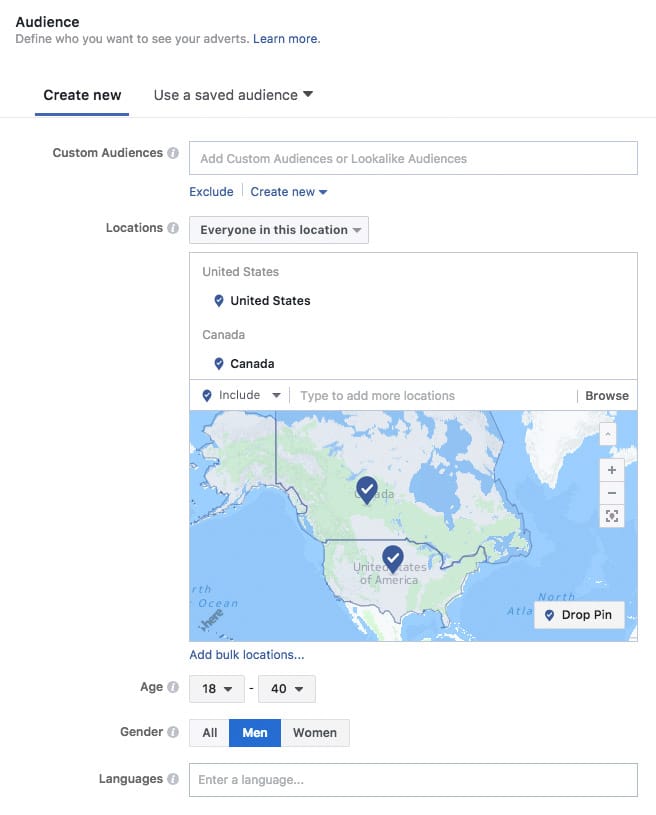Image resolution: width=656 pixels, height=815 pixels.
Task: Select Men gender option
Action: 255,733
